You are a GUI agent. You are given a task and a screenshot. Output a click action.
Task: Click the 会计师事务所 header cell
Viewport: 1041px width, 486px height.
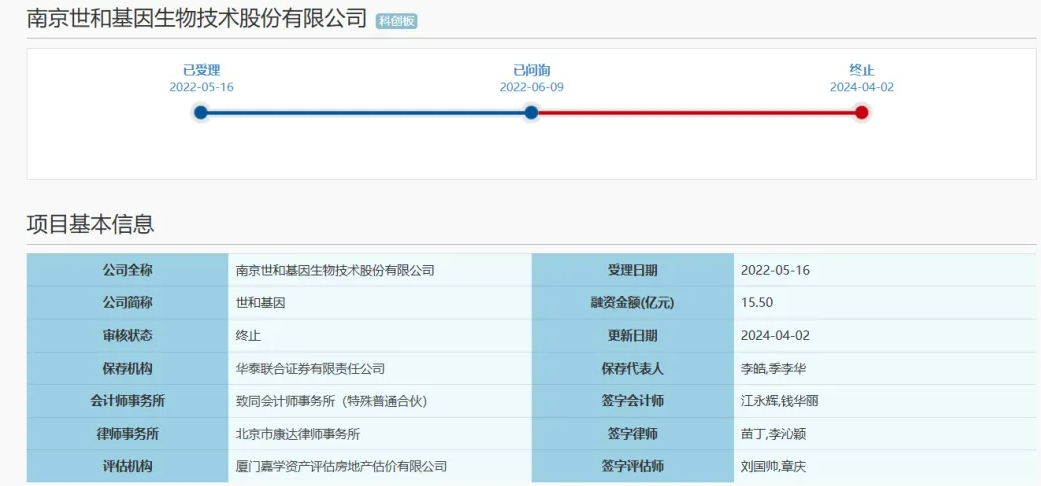127,401
